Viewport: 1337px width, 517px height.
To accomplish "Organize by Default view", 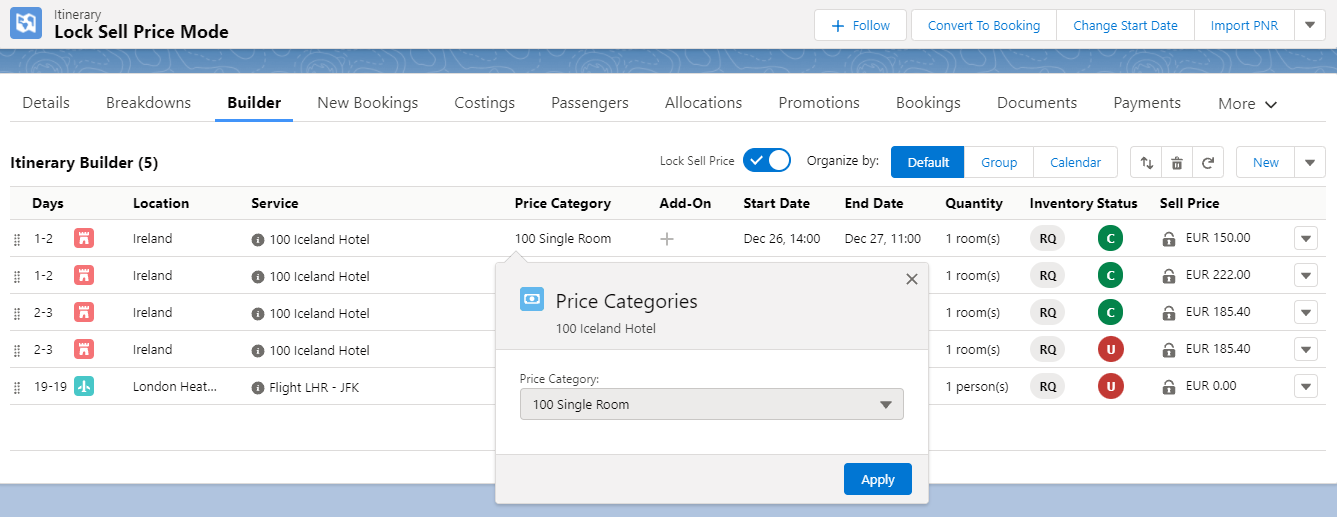I will 928,162.
